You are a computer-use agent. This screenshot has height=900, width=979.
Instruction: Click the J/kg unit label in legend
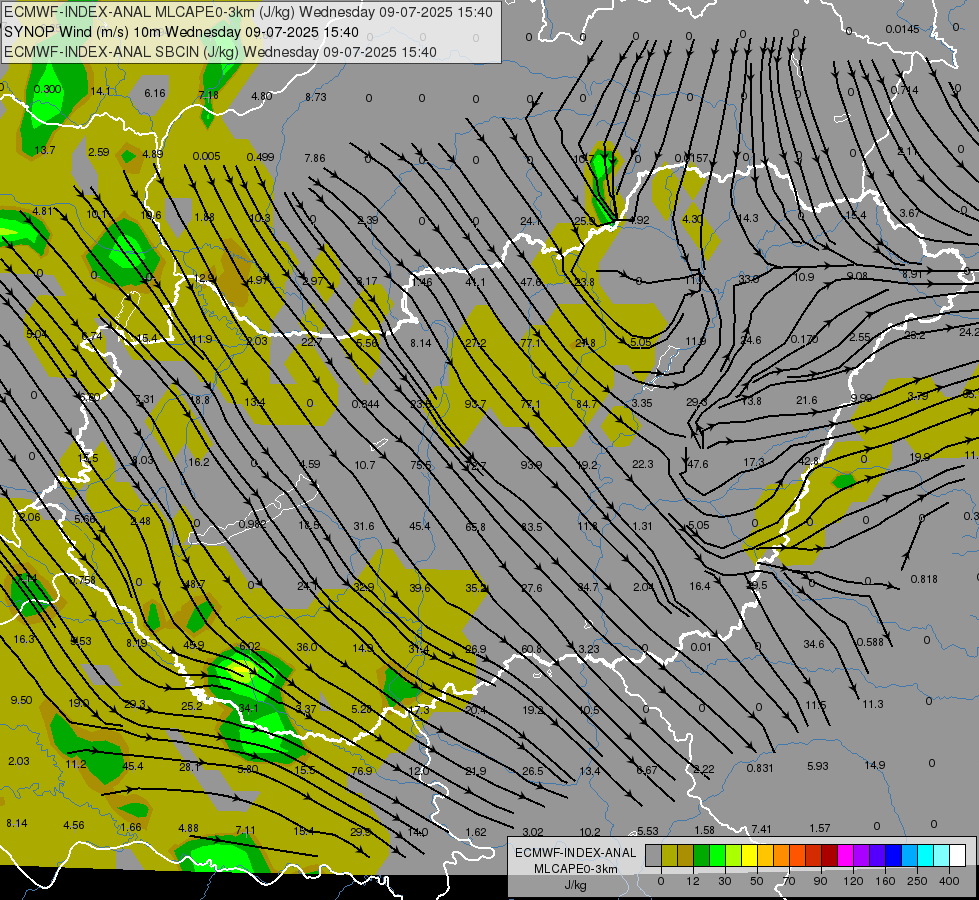[576, 885]
